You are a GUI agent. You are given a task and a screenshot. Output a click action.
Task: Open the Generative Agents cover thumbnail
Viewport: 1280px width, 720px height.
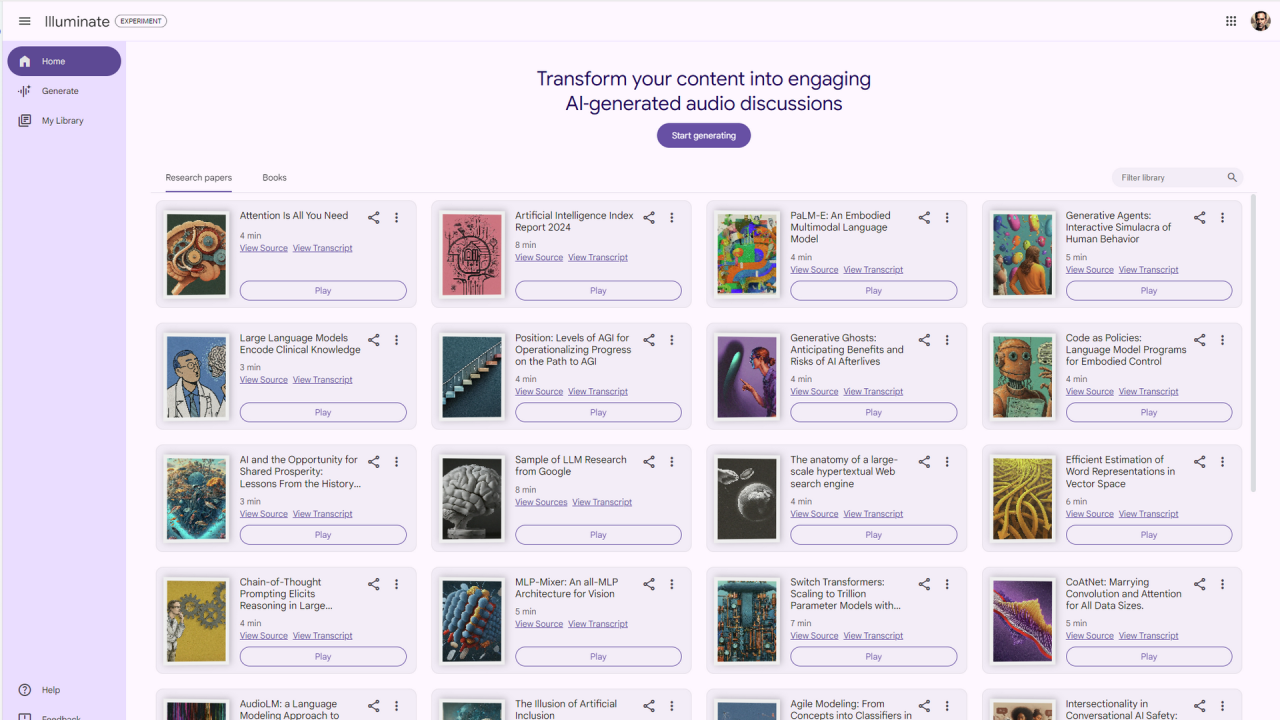click(x=1022, y=254)
